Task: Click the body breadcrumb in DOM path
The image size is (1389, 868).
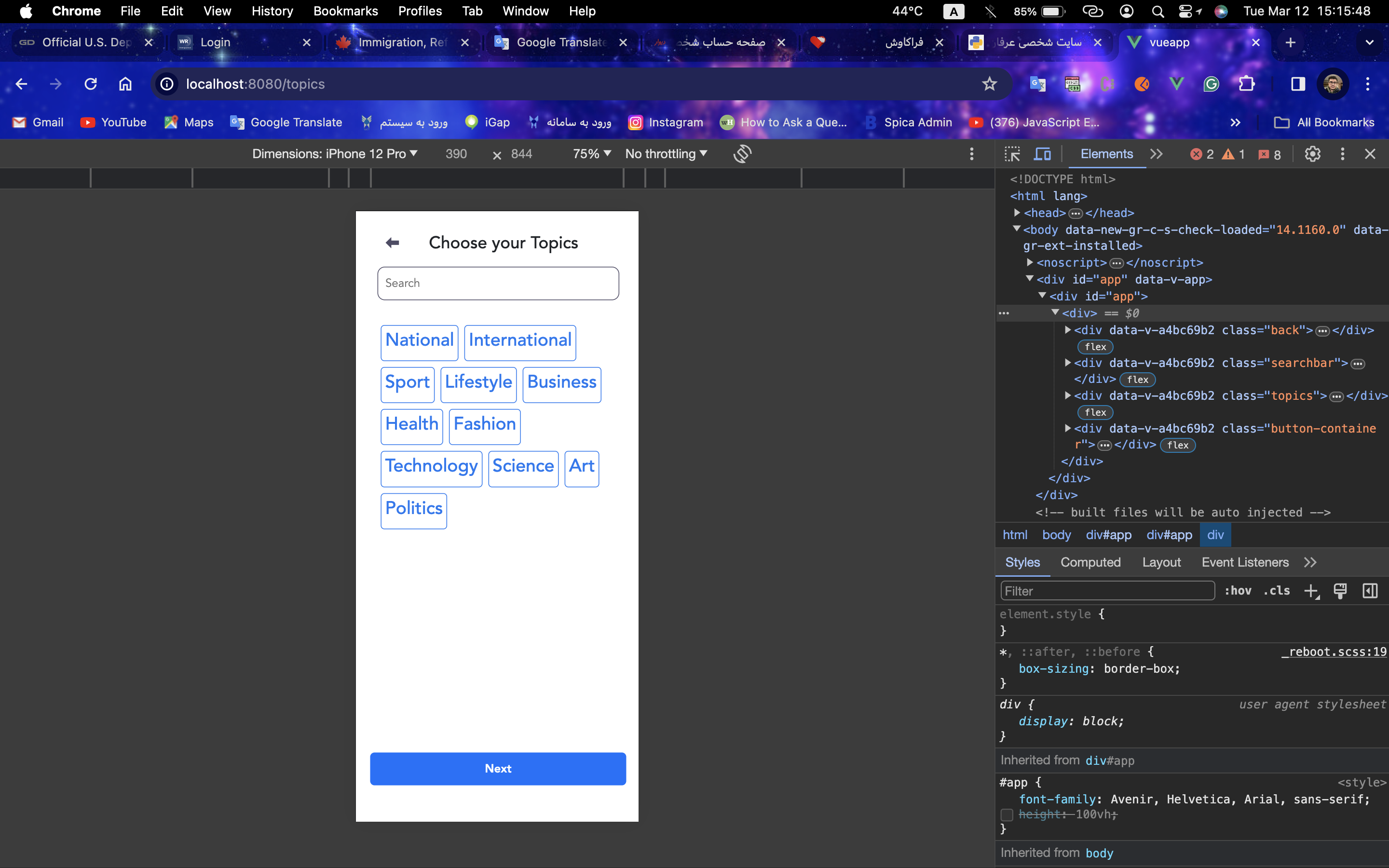Action: point(1056,535)
